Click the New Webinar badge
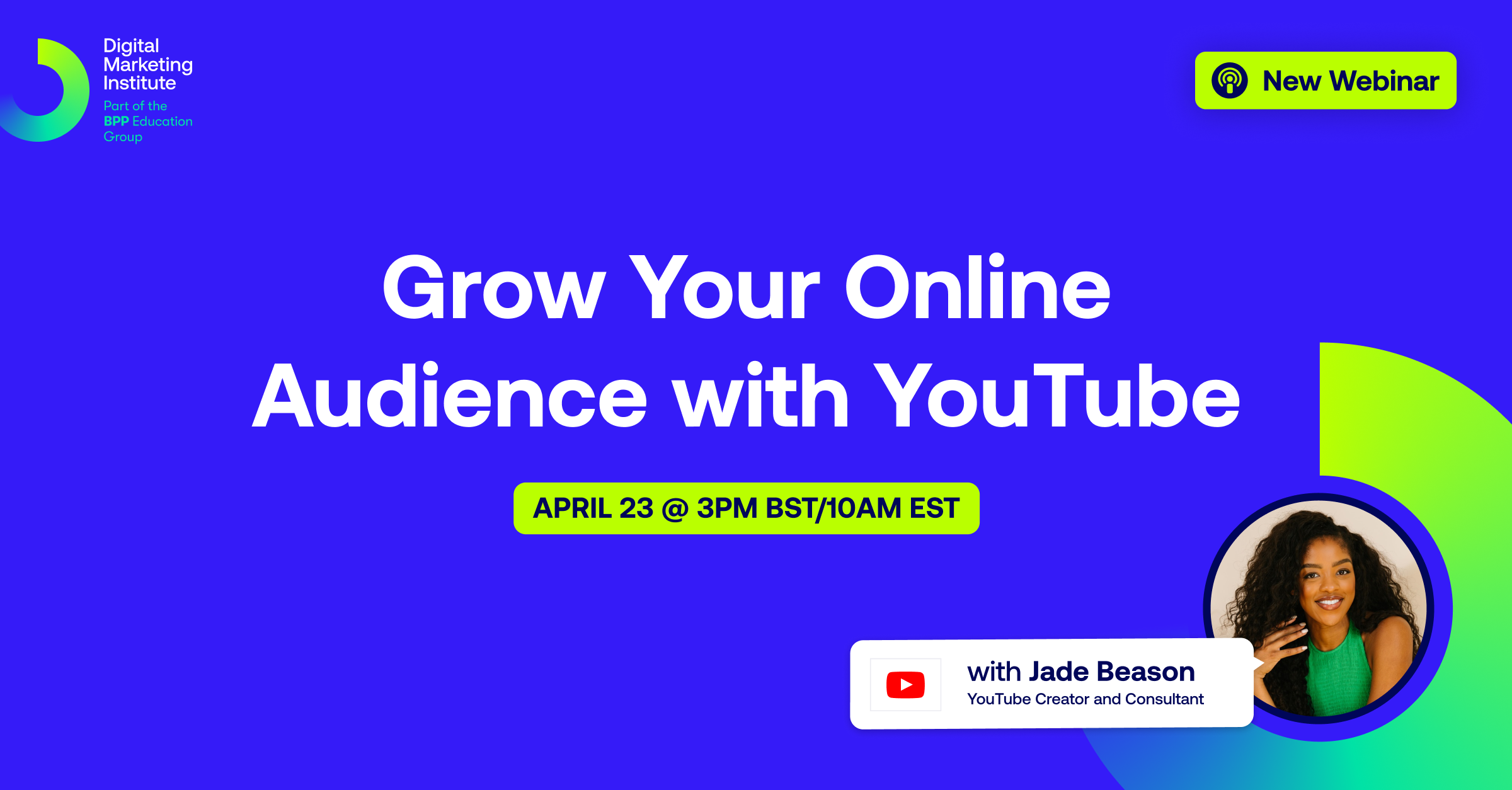The width and height of the screenshot is (1512, 790). pos(1326,81)
